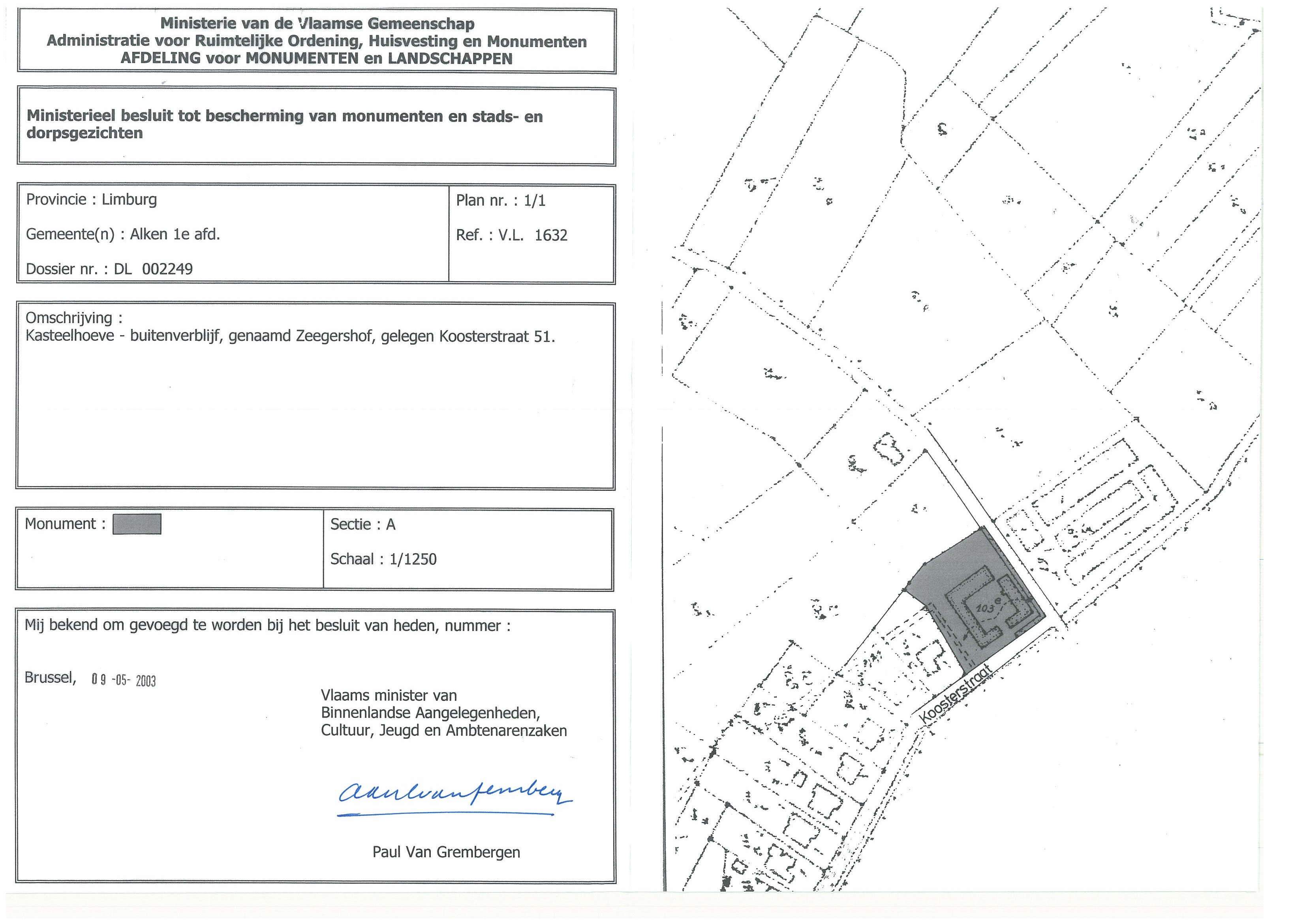Click the Provincie Limburg text
This screenshot has height=924, width=1307.
(91, 199)
